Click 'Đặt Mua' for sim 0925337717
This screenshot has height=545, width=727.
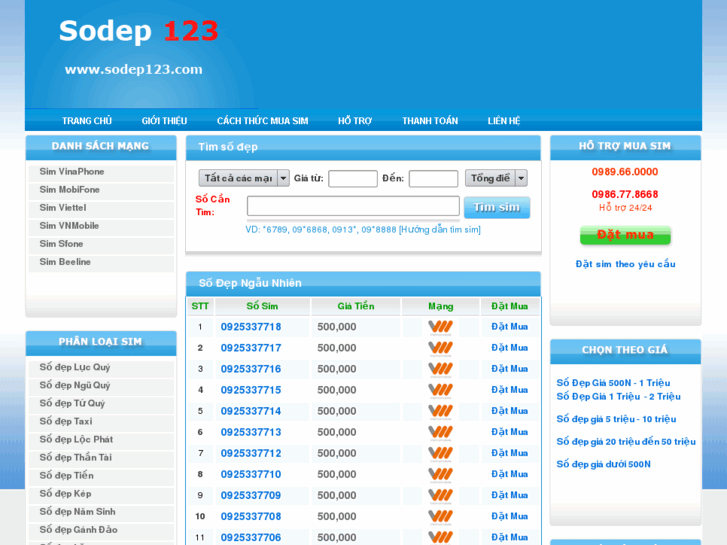click(510, 348)
